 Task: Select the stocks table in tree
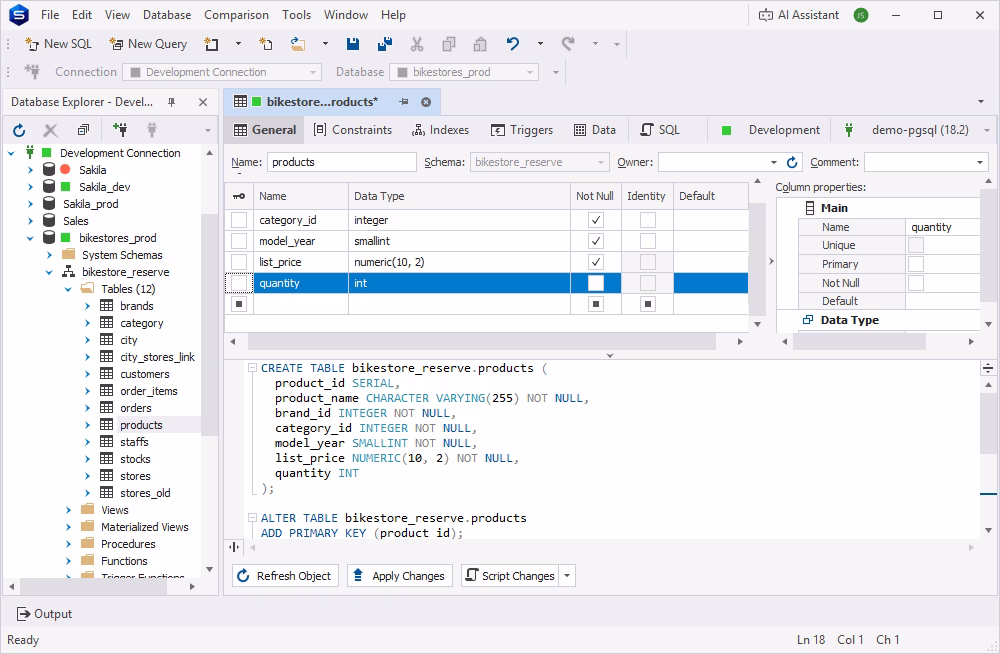click(x=135, y=459)
